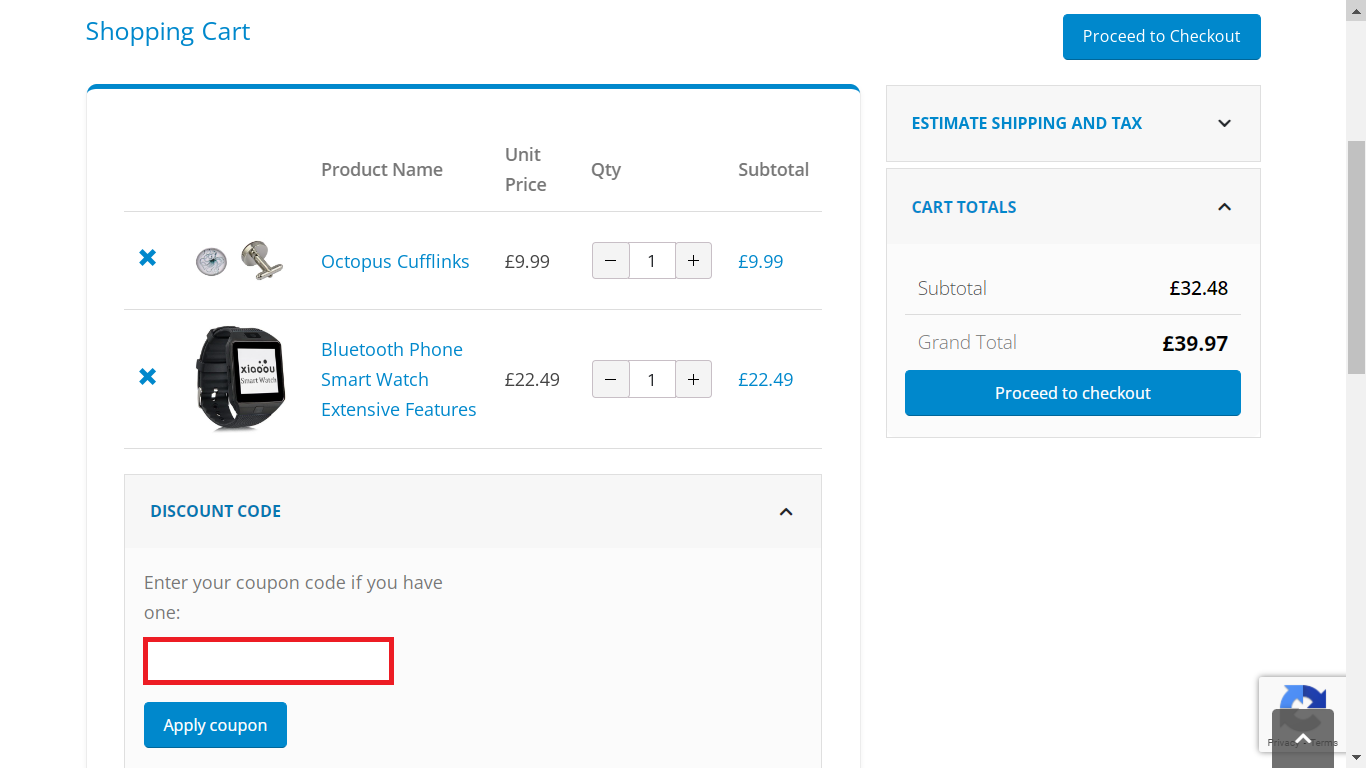The height and width of the screenshot is (768, 1366).
Task: Collapse the Cart Totals chevron
Action: click(1224, 207)
